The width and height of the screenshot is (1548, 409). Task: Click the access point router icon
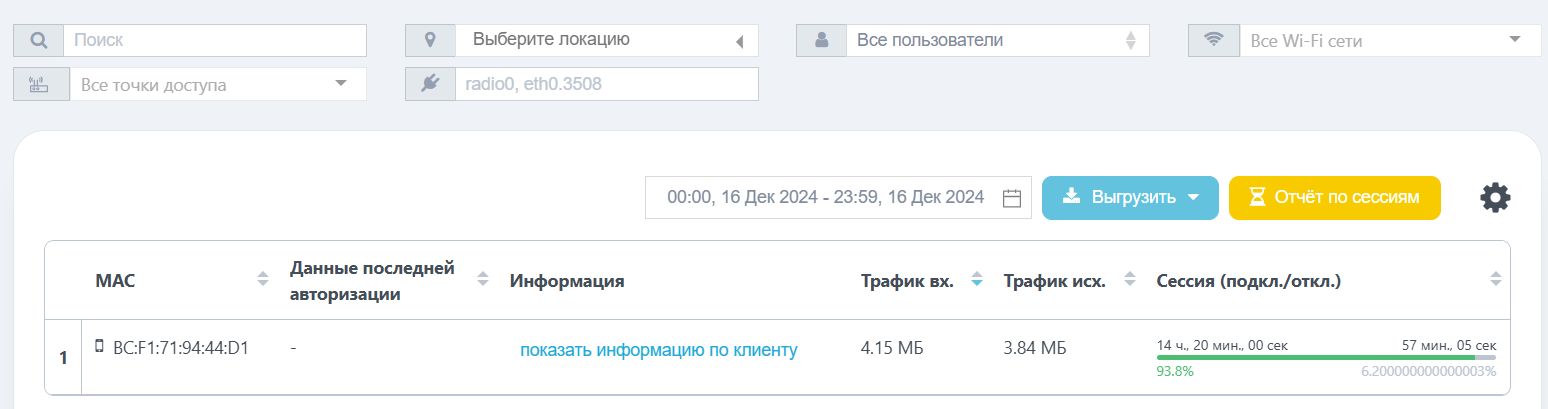(x=38, y=84)
